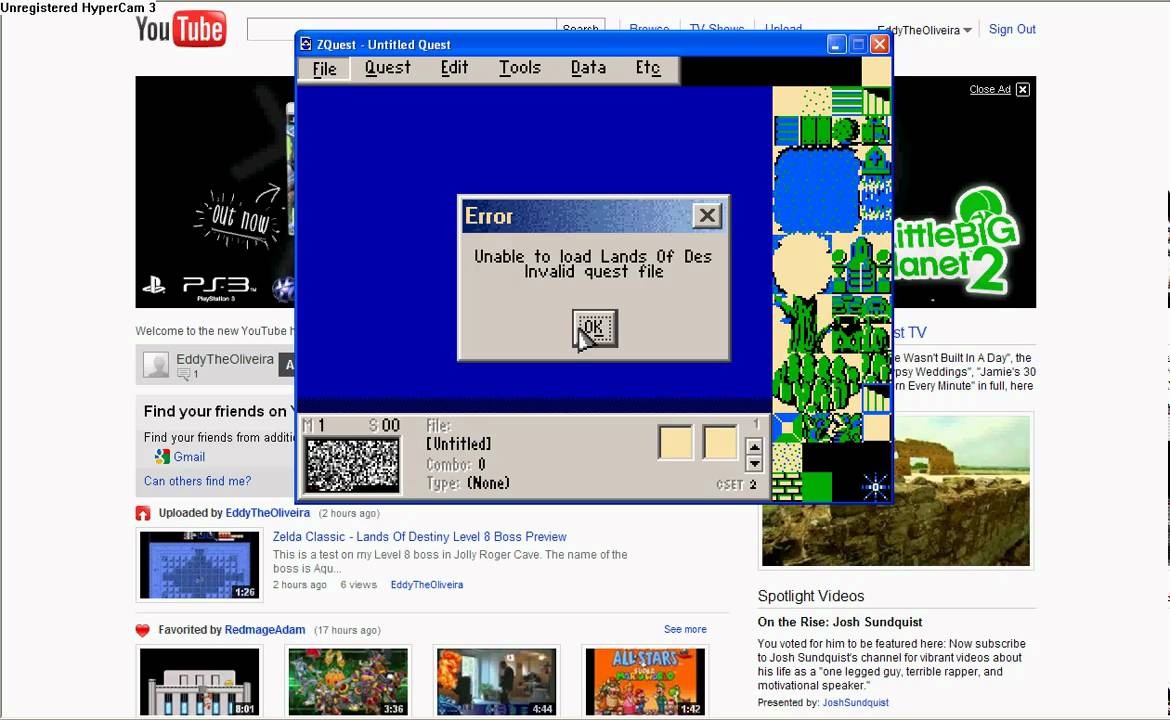Click the combo list down arrow

coord(754,463)
